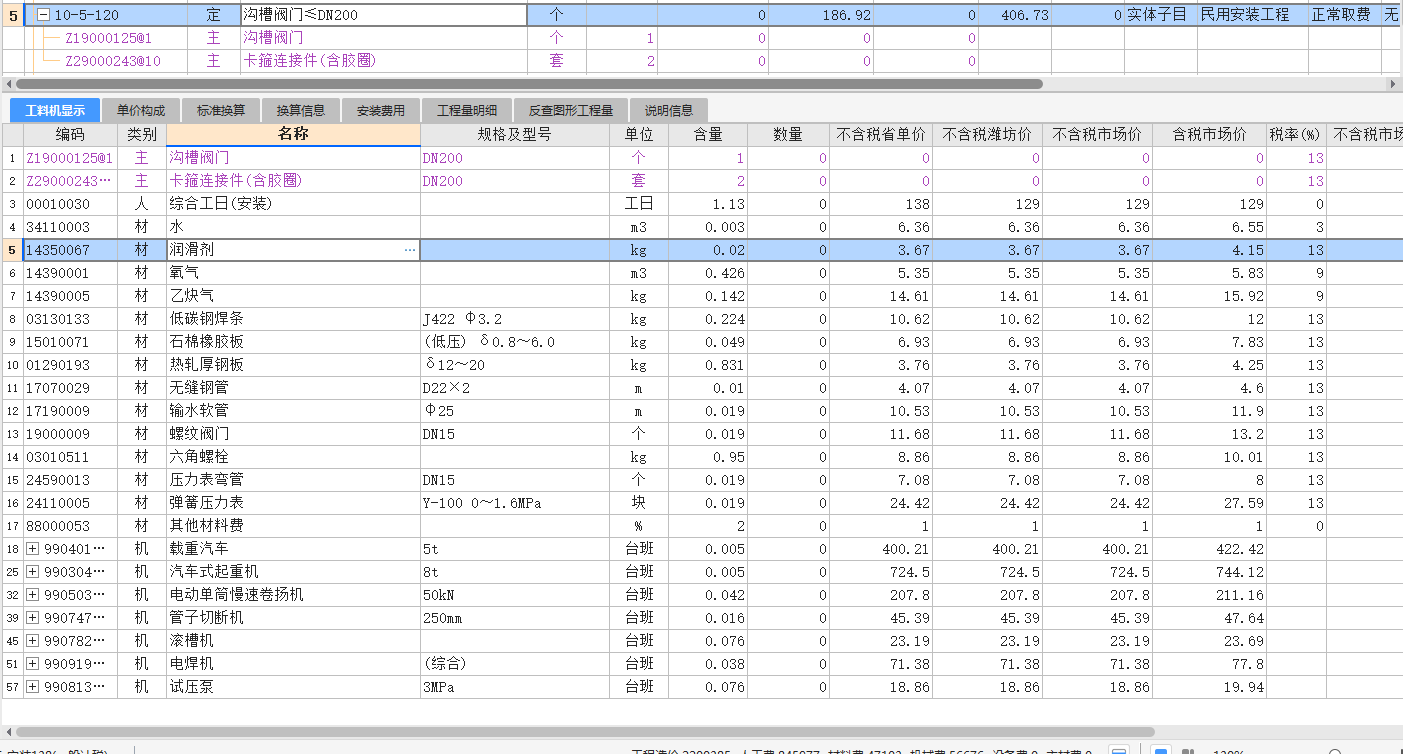This screenshot has width=1403, height=754.
Task: Click the lower scrollbar's left arrow
Action: click(x=7, y=733)
